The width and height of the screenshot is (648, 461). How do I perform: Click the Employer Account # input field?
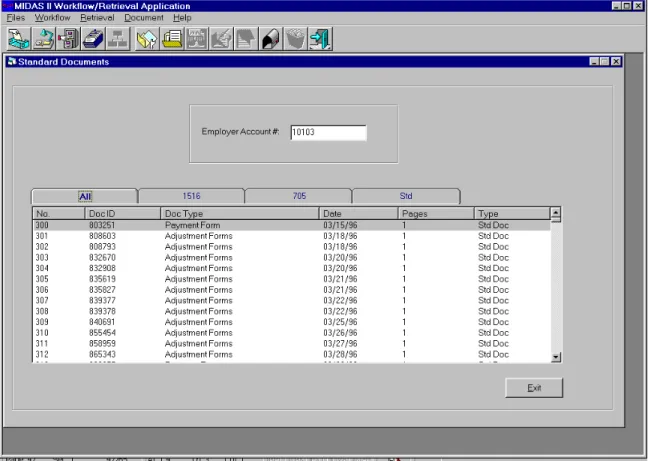328,133
